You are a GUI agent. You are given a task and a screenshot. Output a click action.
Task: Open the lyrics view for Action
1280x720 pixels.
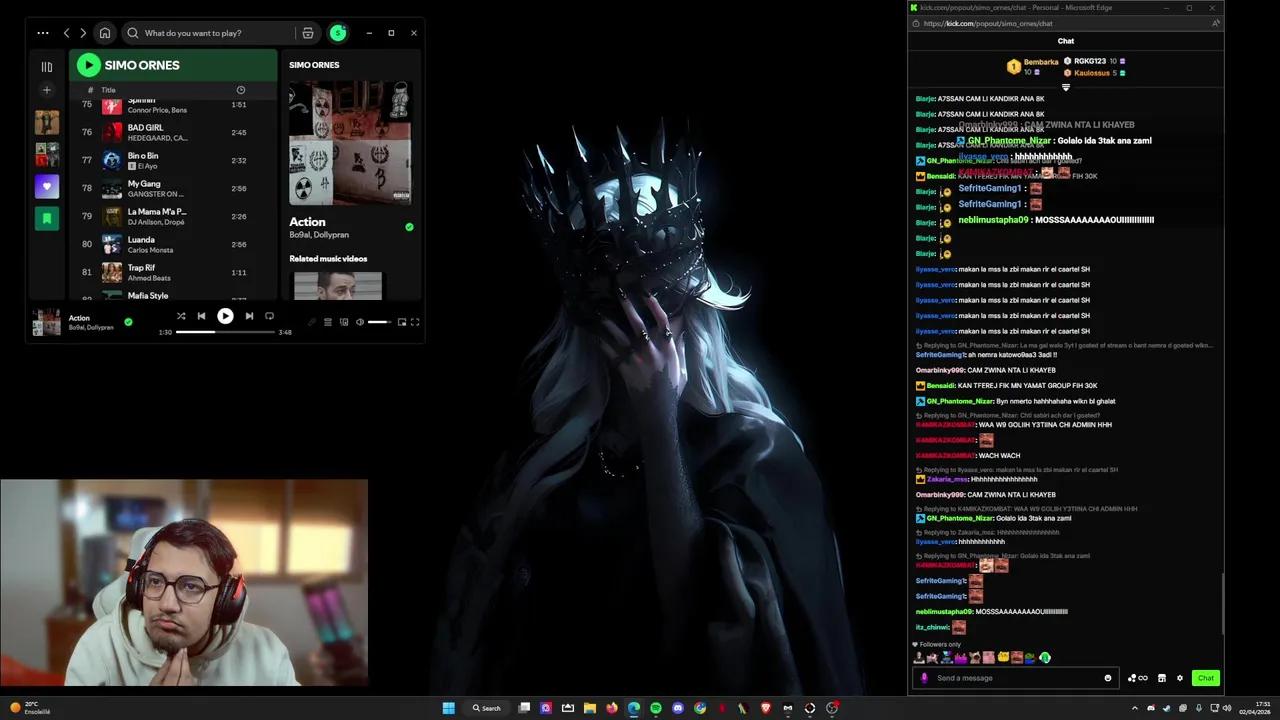point(312,322)
